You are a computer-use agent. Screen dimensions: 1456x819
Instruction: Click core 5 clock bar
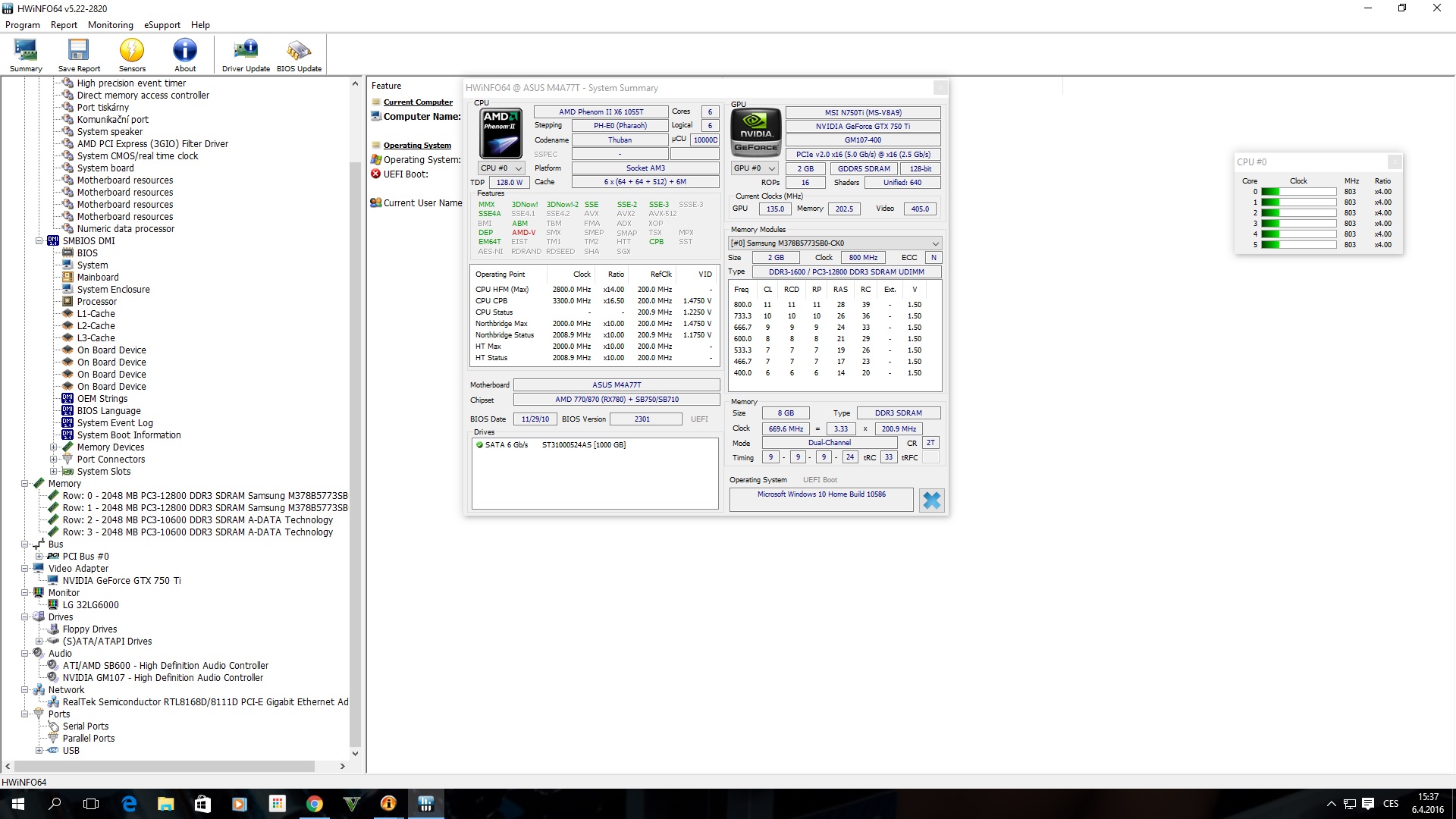[1298, 245]
